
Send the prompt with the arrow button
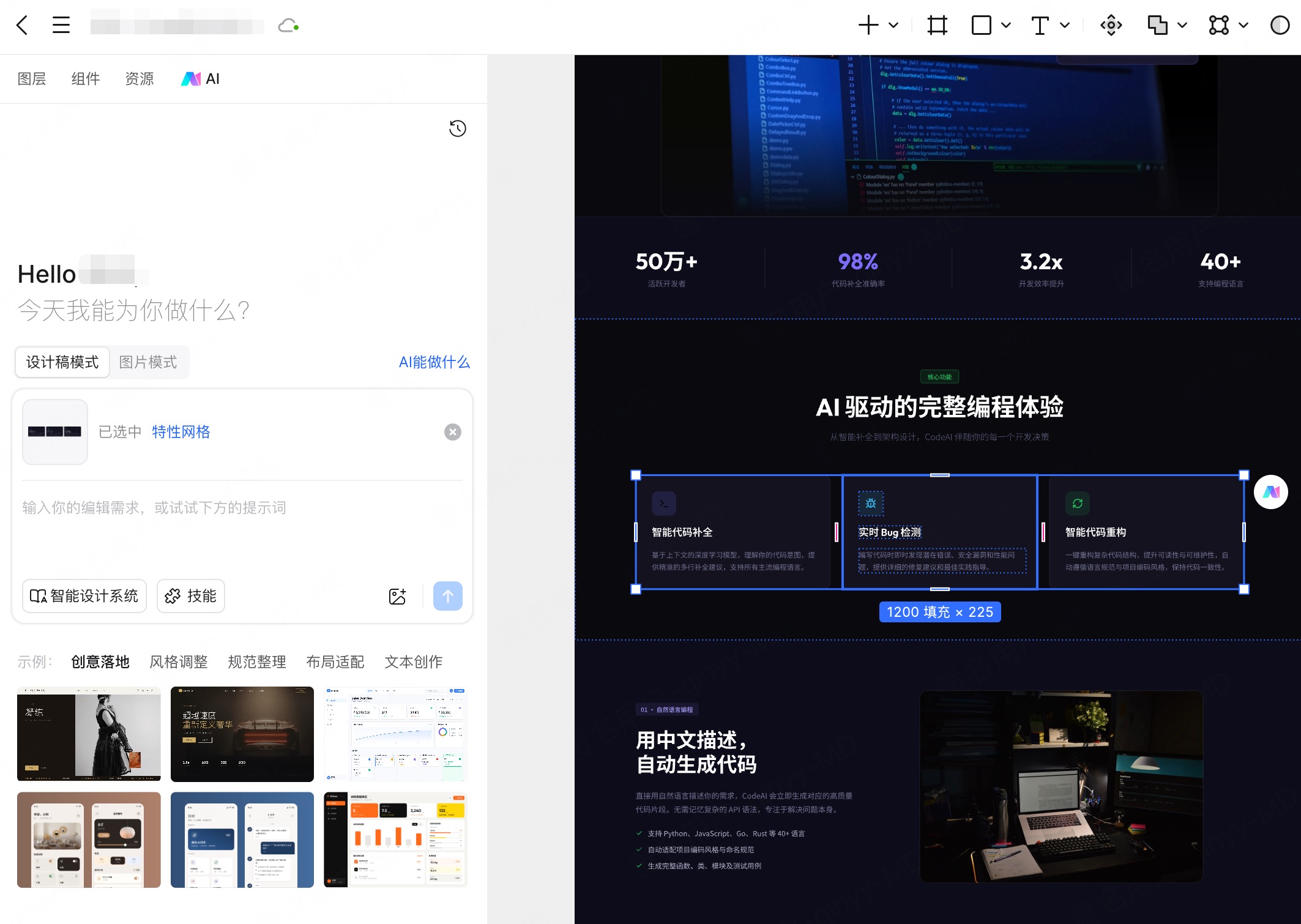click(x=448, y=596)
